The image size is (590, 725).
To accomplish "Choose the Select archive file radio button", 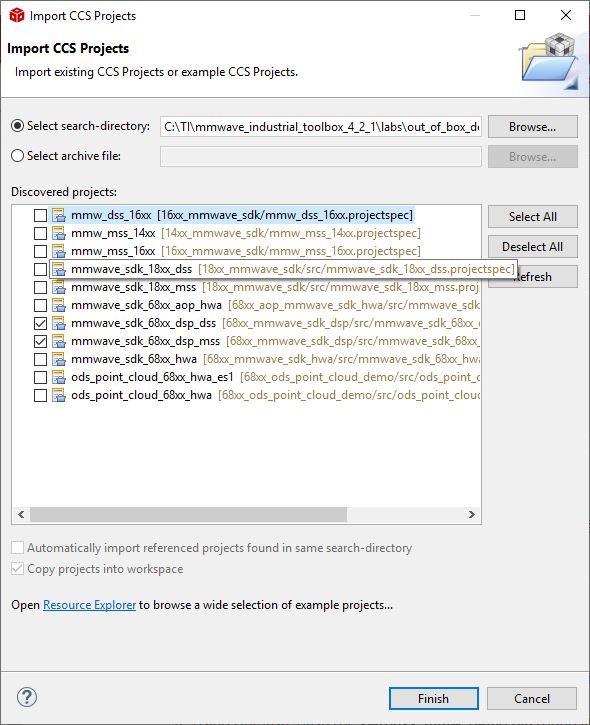I will tap(18, 156).
